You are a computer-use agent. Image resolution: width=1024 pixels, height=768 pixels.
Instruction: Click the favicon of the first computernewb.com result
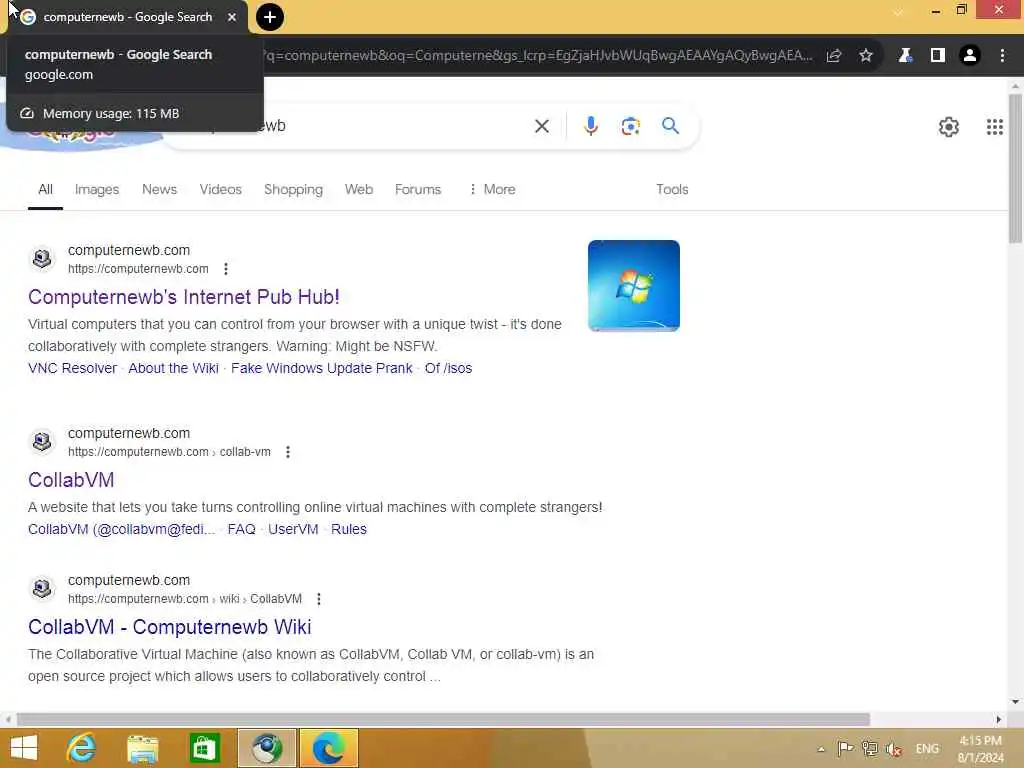(x=42, y=259)
